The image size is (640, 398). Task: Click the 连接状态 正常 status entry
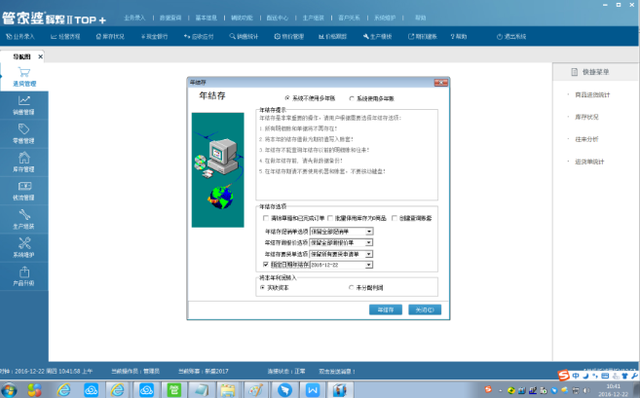pyautogui.click(x=286, y=371)
